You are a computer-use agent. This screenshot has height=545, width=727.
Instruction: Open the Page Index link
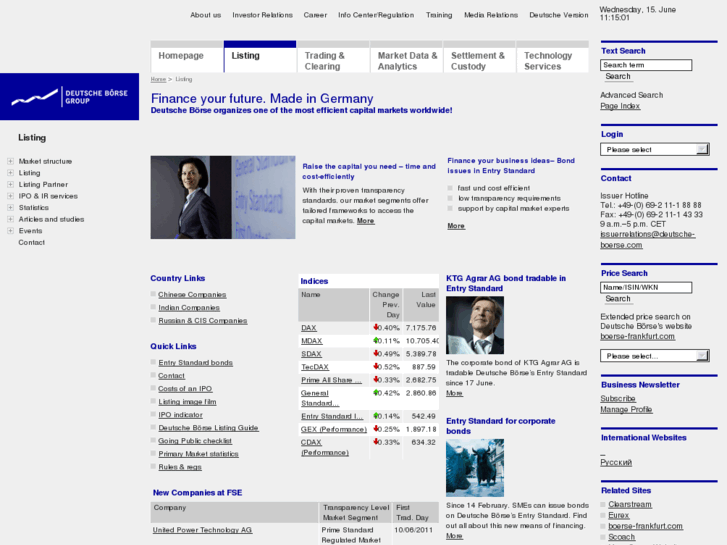click(620, 106)
